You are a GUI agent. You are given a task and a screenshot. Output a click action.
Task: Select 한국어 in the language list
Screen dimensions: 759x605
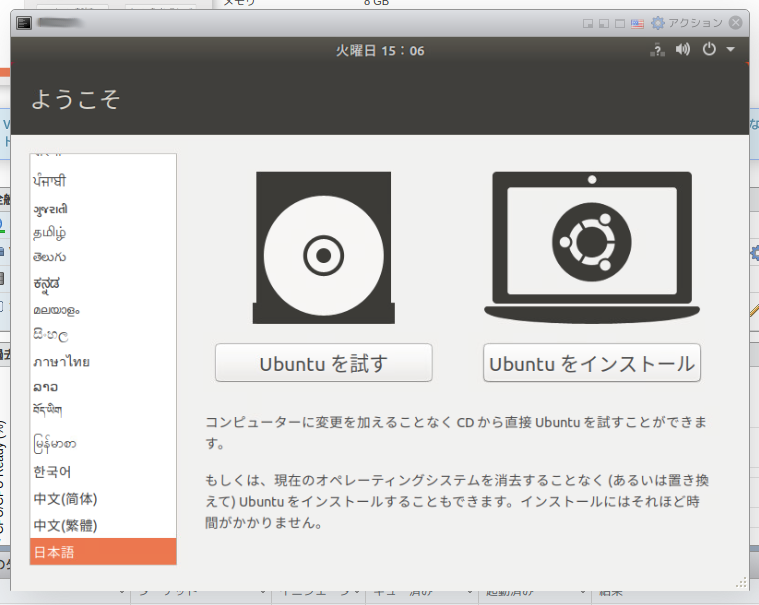click(x=103, y=472)
